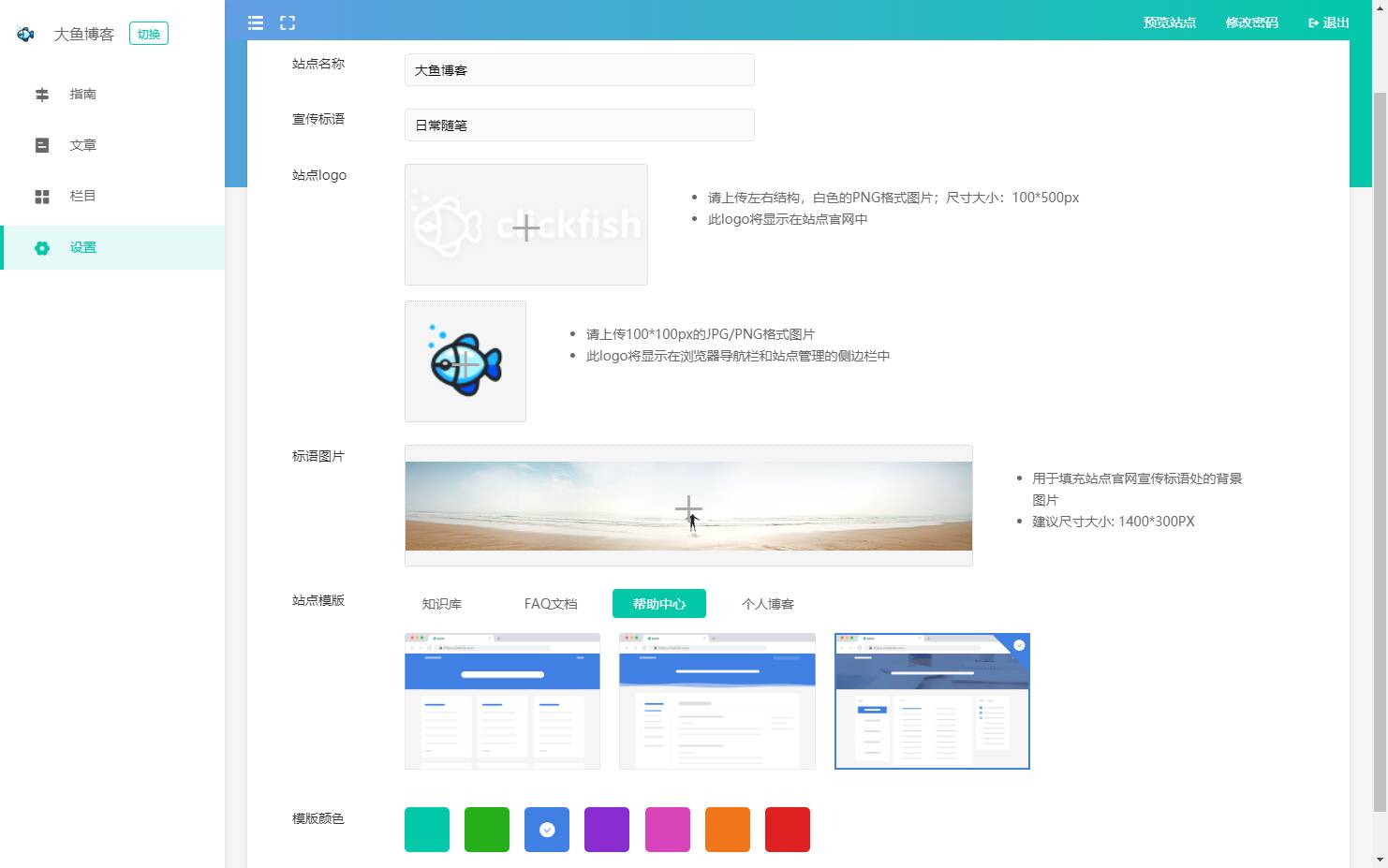The height and width of the screenshot is (868, 1388).
Task: Click the 大鱼博客 fish logo in sidebar header
Action: click(x=26, y=35)
